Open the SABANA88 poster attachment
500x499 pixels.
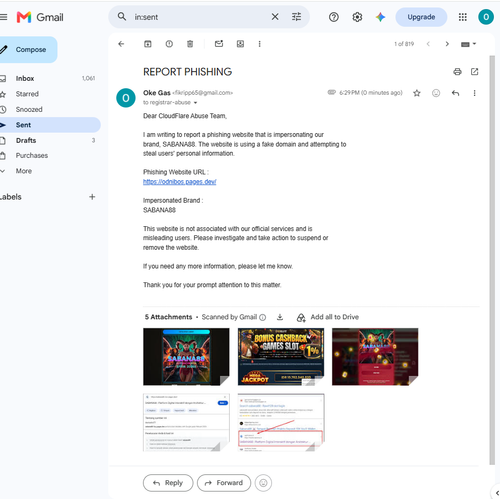186,357
